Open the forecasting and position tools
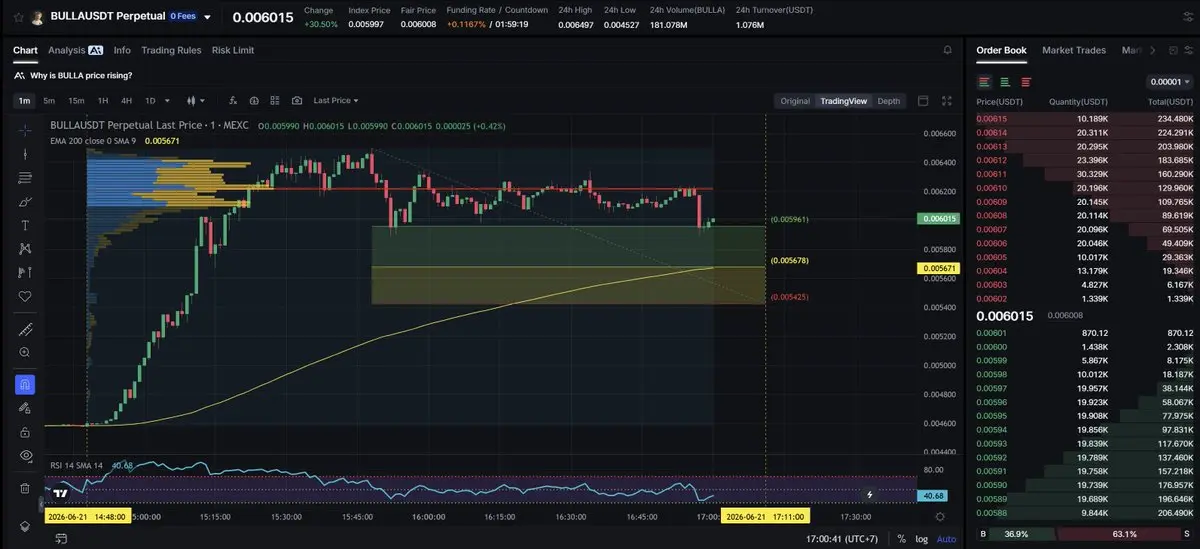 tap(25, 273)
